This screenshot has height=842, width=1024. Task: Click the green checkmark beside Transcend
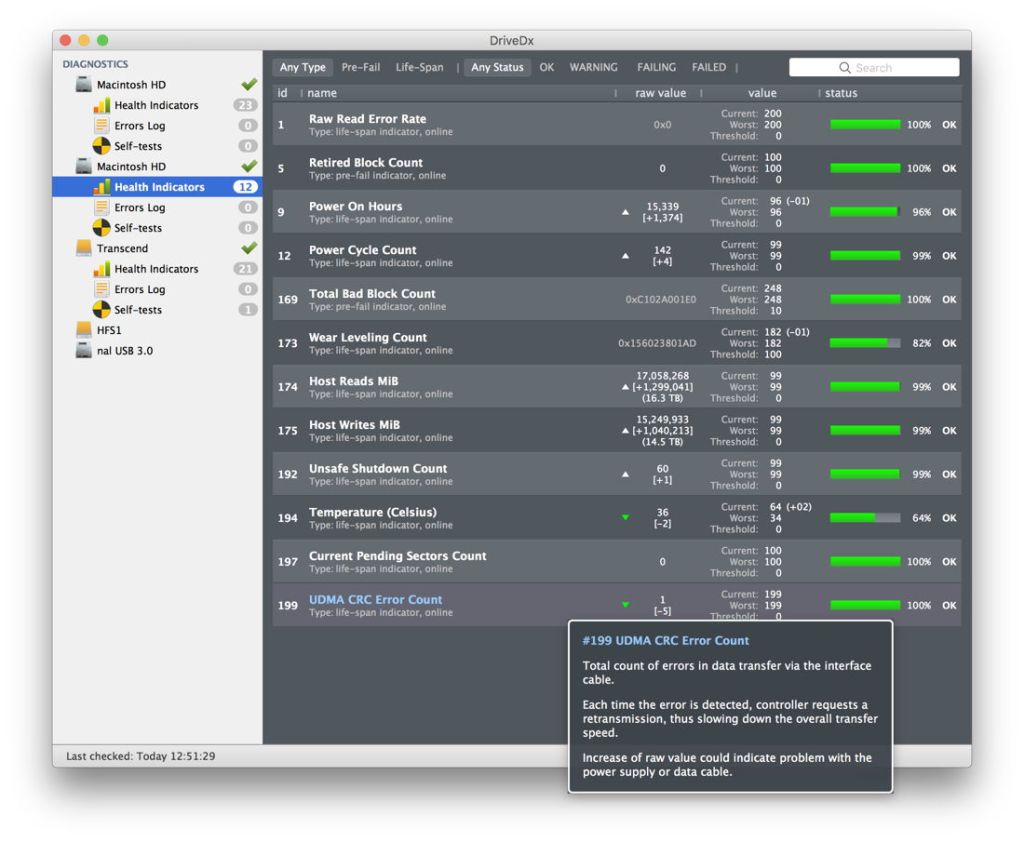click(249, 248)
